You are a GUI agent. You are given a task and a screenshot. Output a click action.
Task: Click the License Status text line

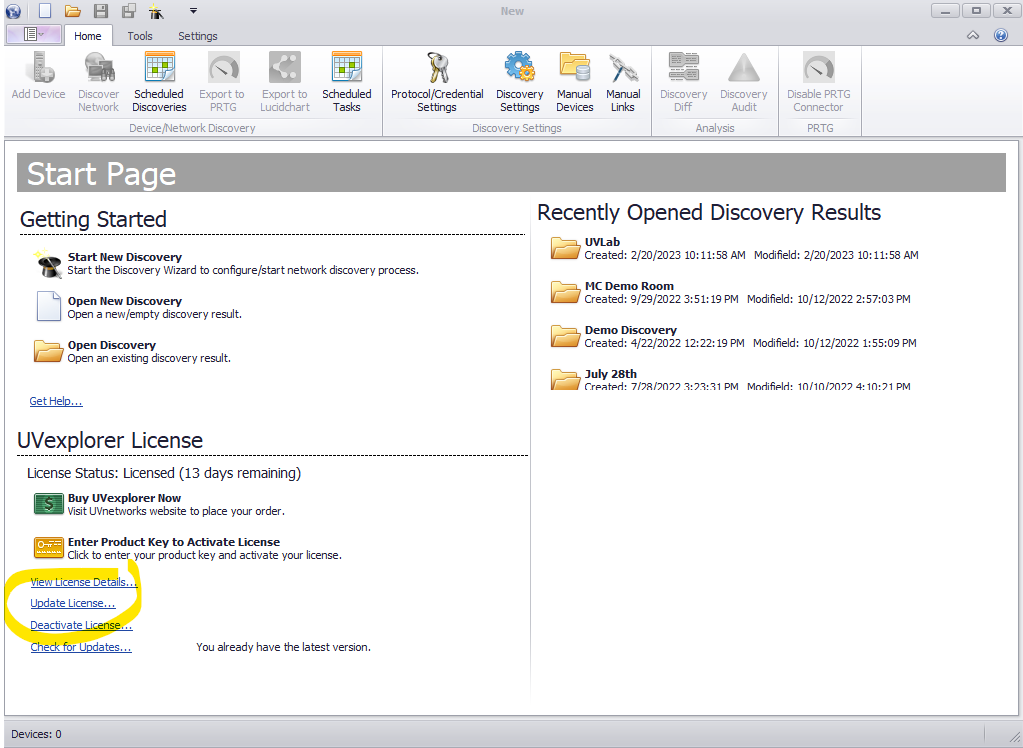[x=164, y=473]
